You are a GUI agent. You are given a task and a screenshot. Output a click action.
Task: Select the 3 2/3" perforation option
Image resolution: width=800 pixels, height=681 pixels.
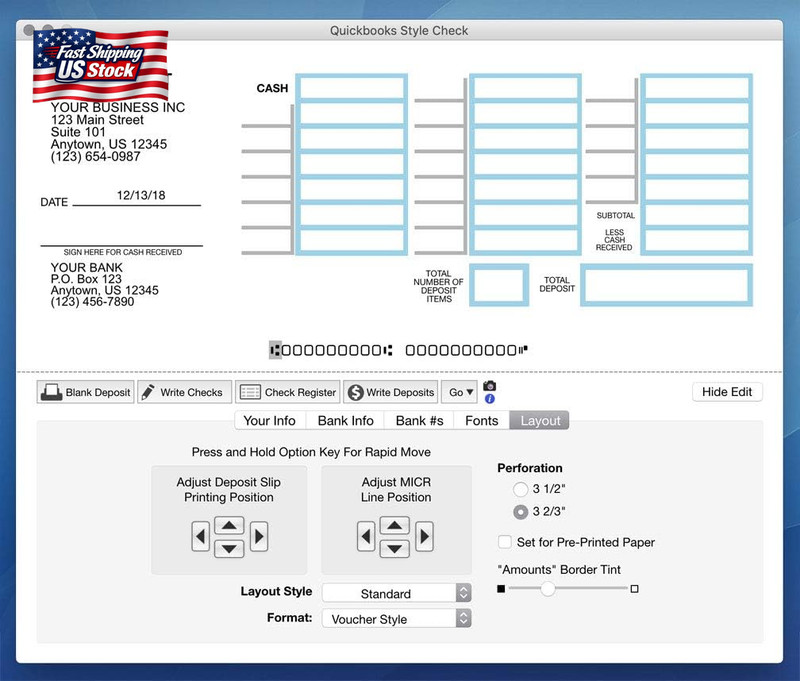[520, 512]
